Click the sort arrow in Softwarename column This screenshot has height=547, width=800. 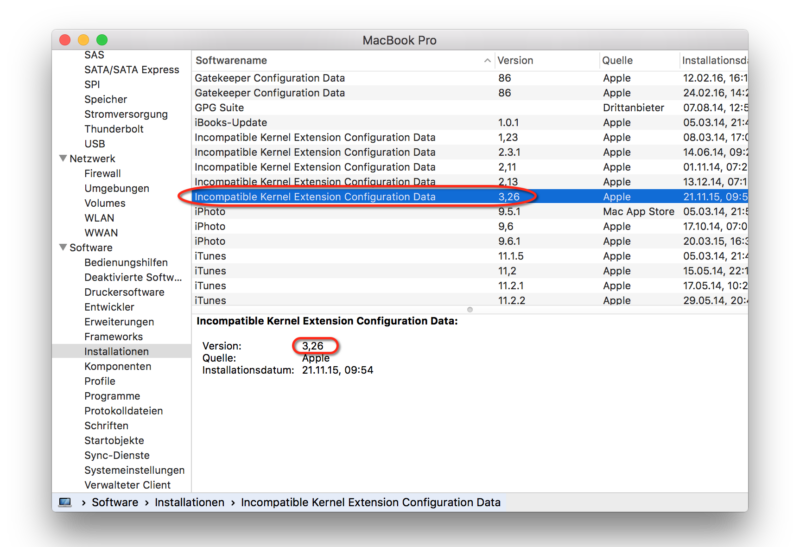click(487, 60)
